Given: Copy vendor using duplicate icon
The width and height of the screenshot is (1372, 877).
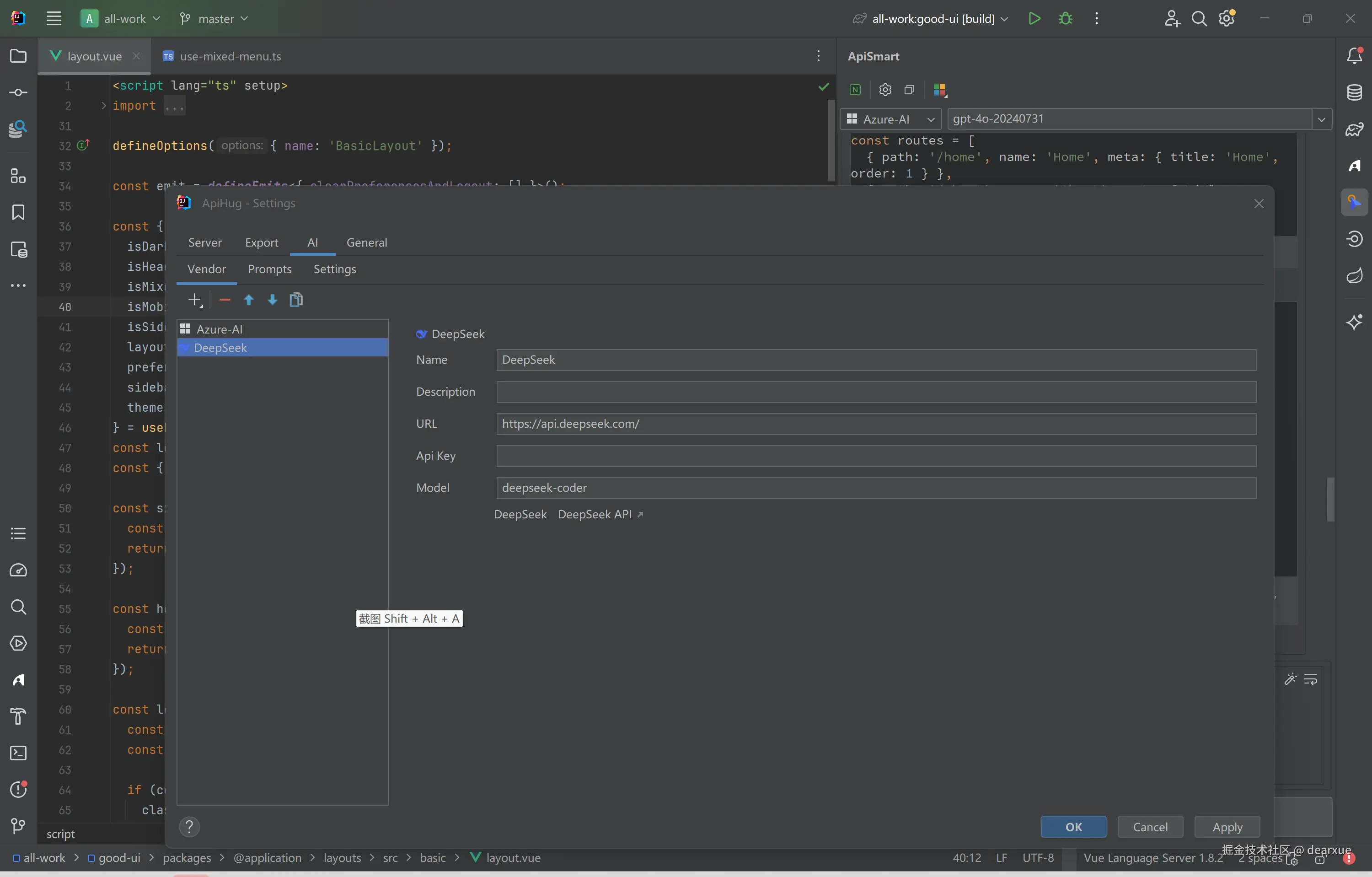Looking at the screenshot, I should click(x=296, y=300).
